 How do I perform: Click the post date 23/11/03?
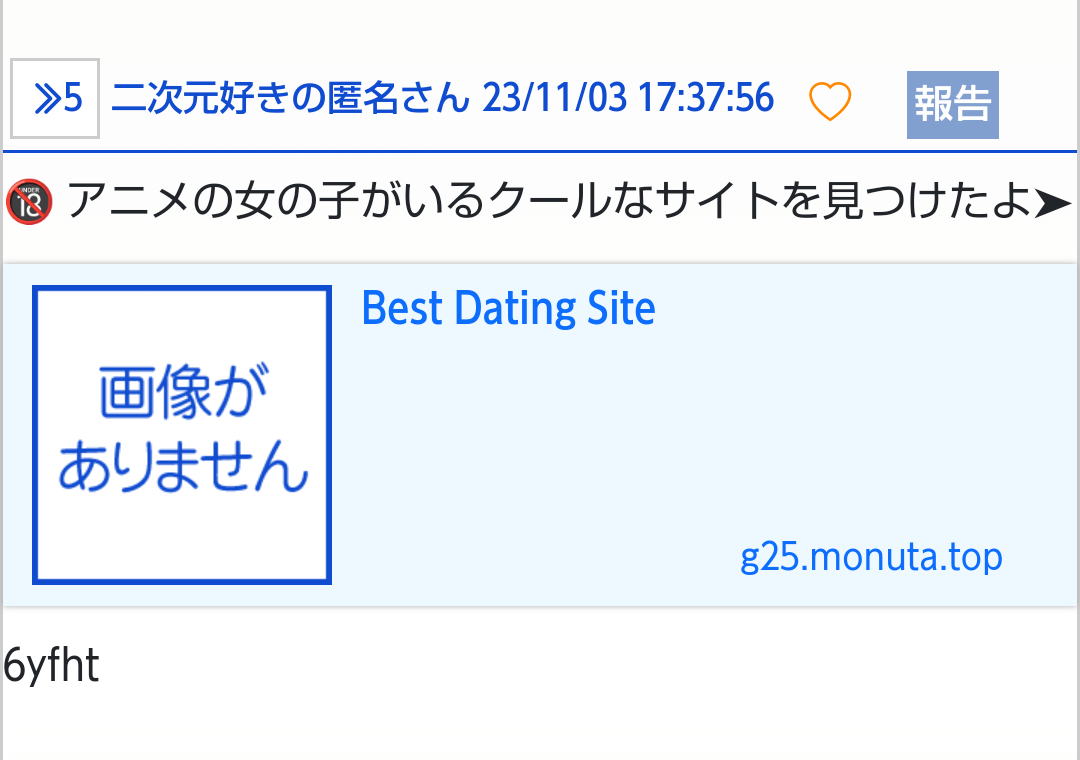coord(554,99)
